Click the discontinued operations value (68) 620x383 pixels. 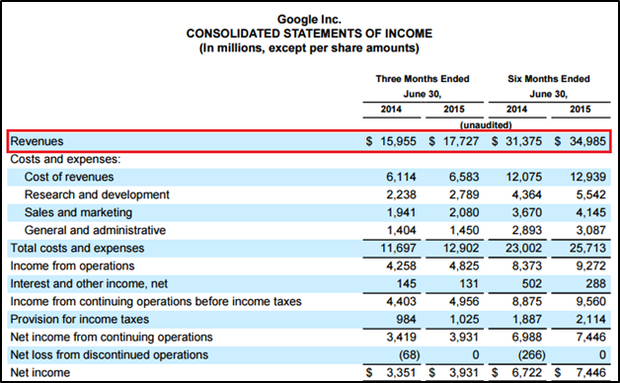pos(409,355)
